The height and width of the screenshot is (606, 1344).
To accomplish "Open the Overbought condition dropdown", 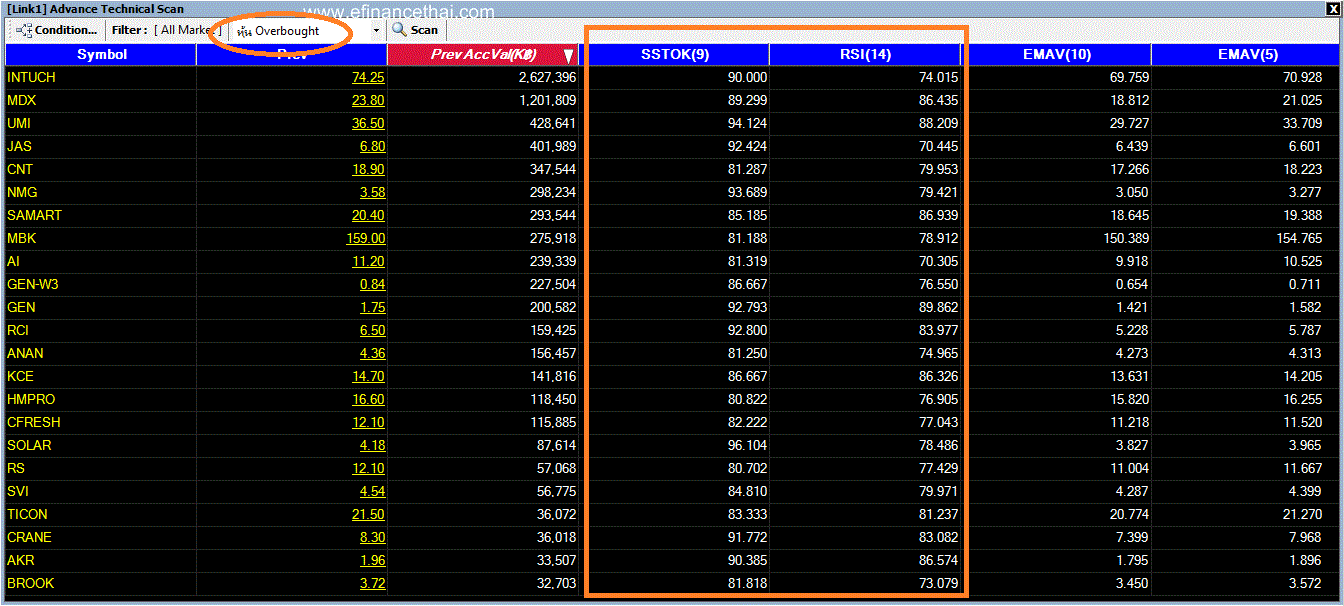I will (x=309, y=30).
